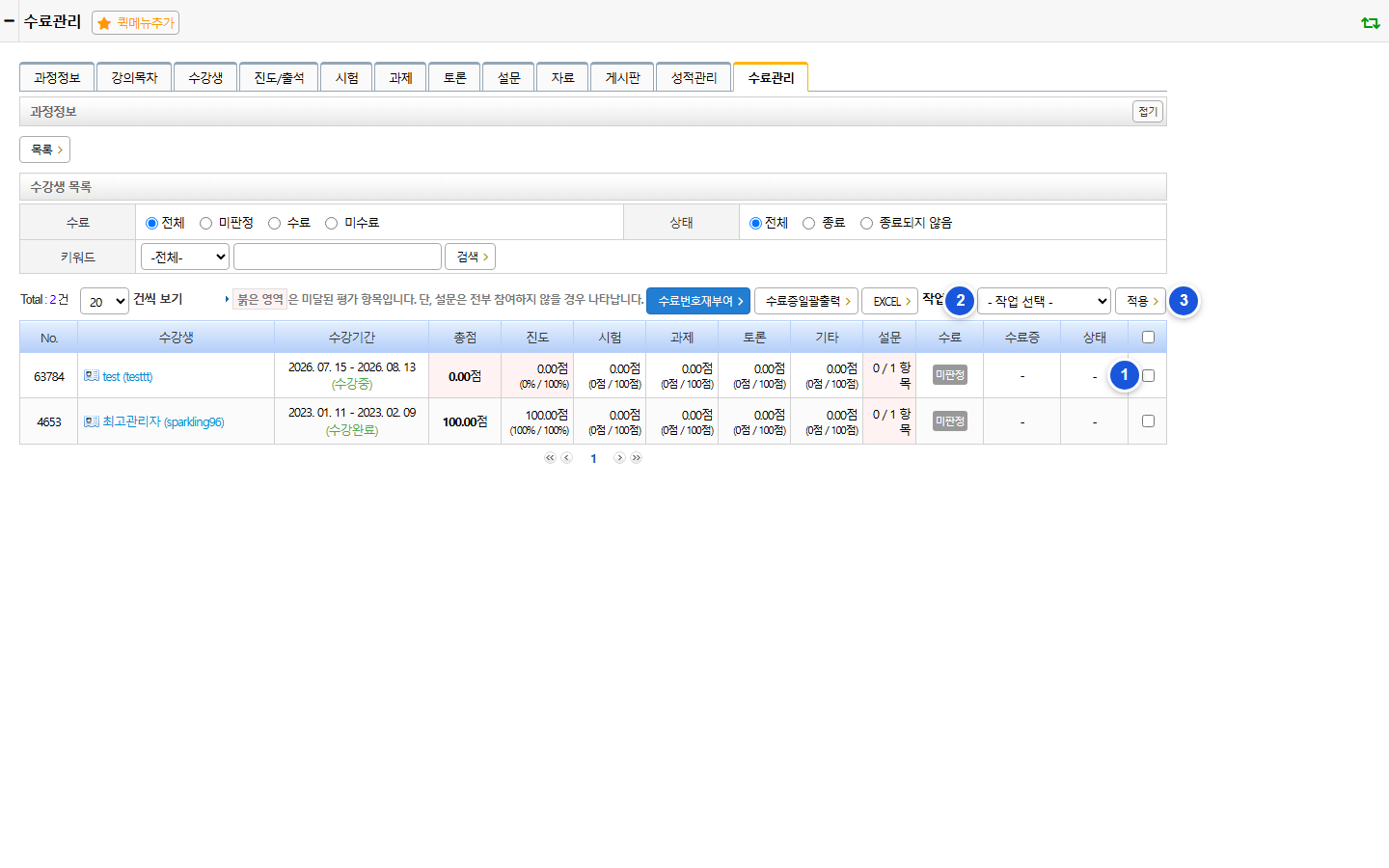Go to first page pagination arrow
The image size is (1389, 868).
tap(550, 458)
